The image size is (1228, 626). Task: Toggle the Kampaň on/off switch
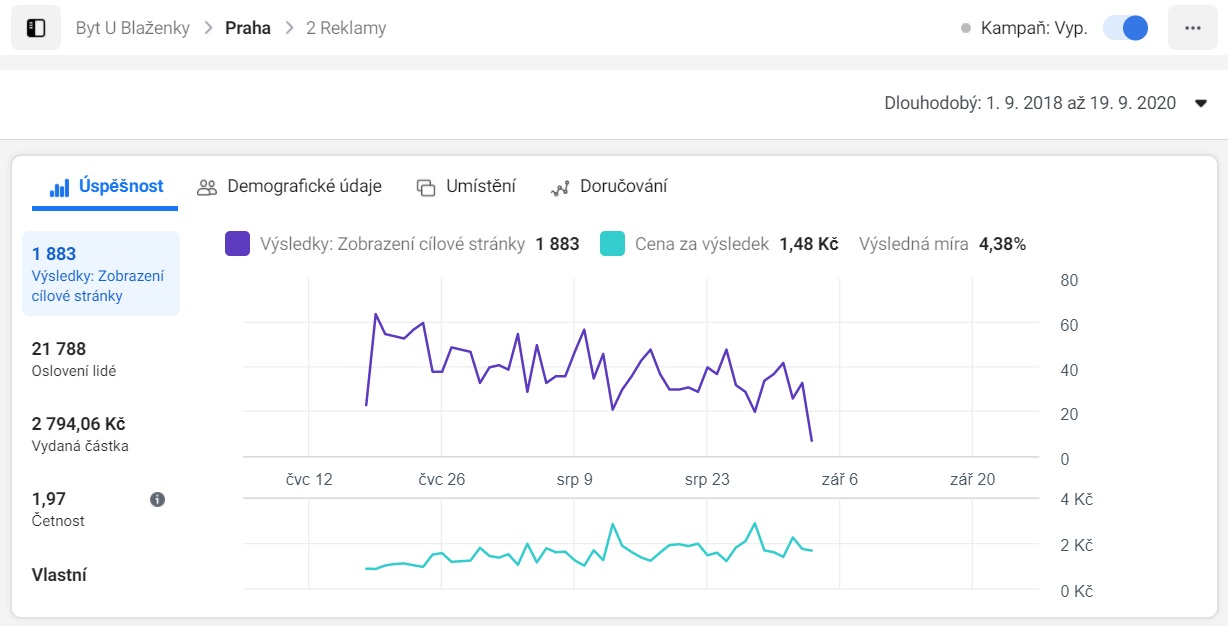tap(1125, 28)
